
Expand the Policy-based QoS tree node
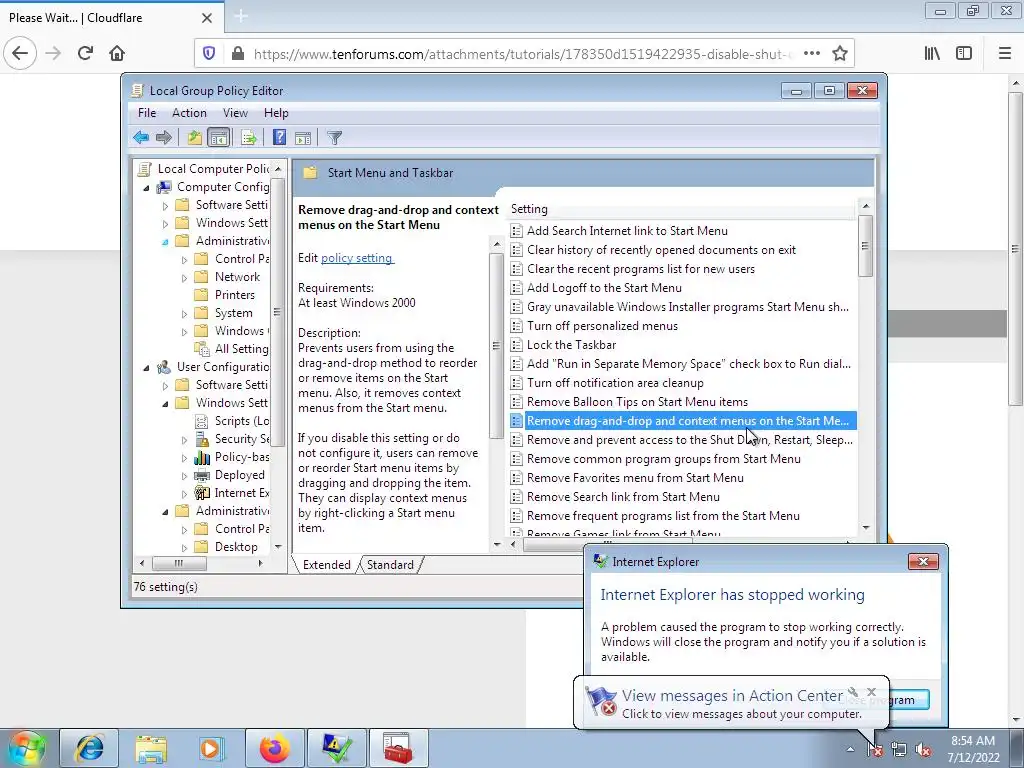click(x=184, y=458)
